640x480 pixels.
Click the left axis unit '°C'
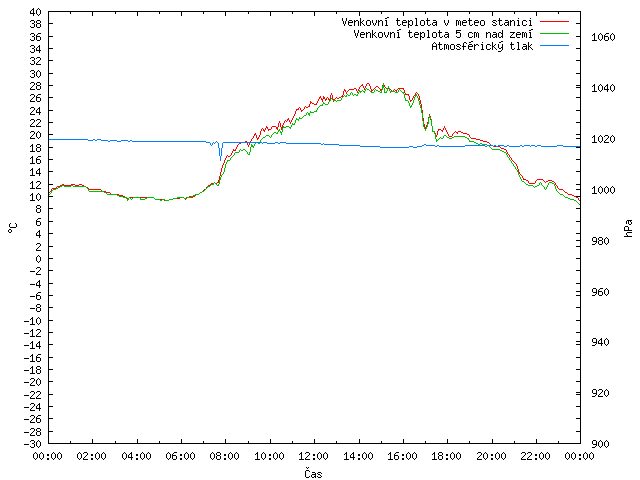(13, 228)
